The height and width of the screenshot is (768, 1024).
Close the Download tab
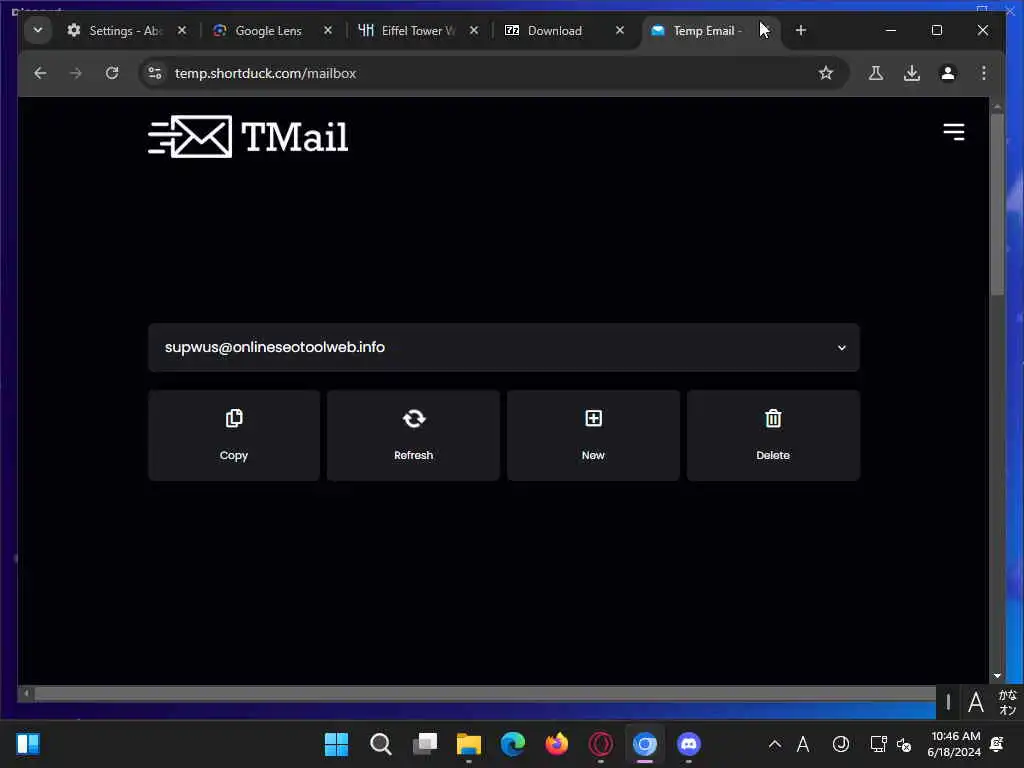[620, 31]
